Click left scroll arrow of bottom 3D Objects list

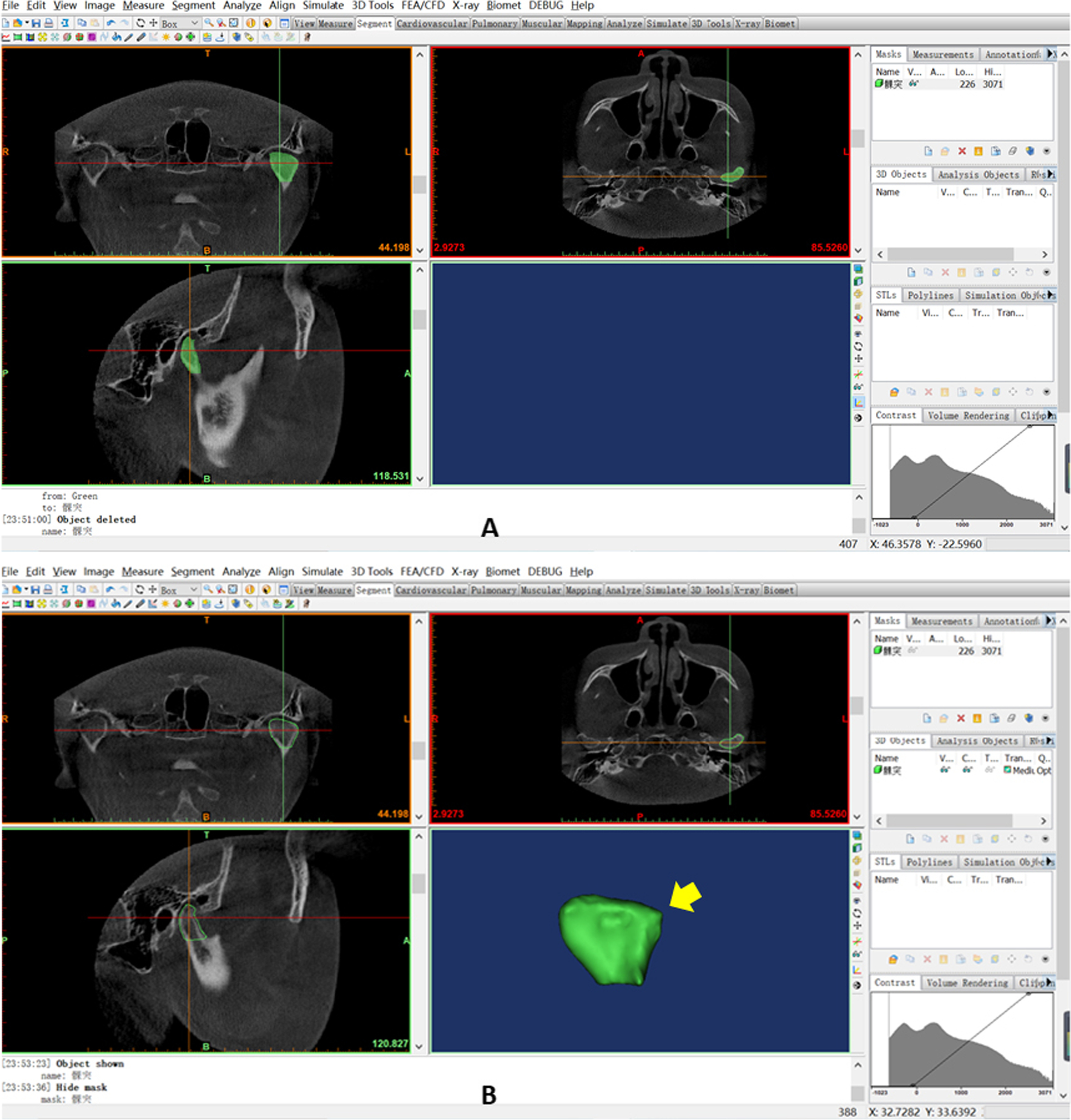pos(879,820)
